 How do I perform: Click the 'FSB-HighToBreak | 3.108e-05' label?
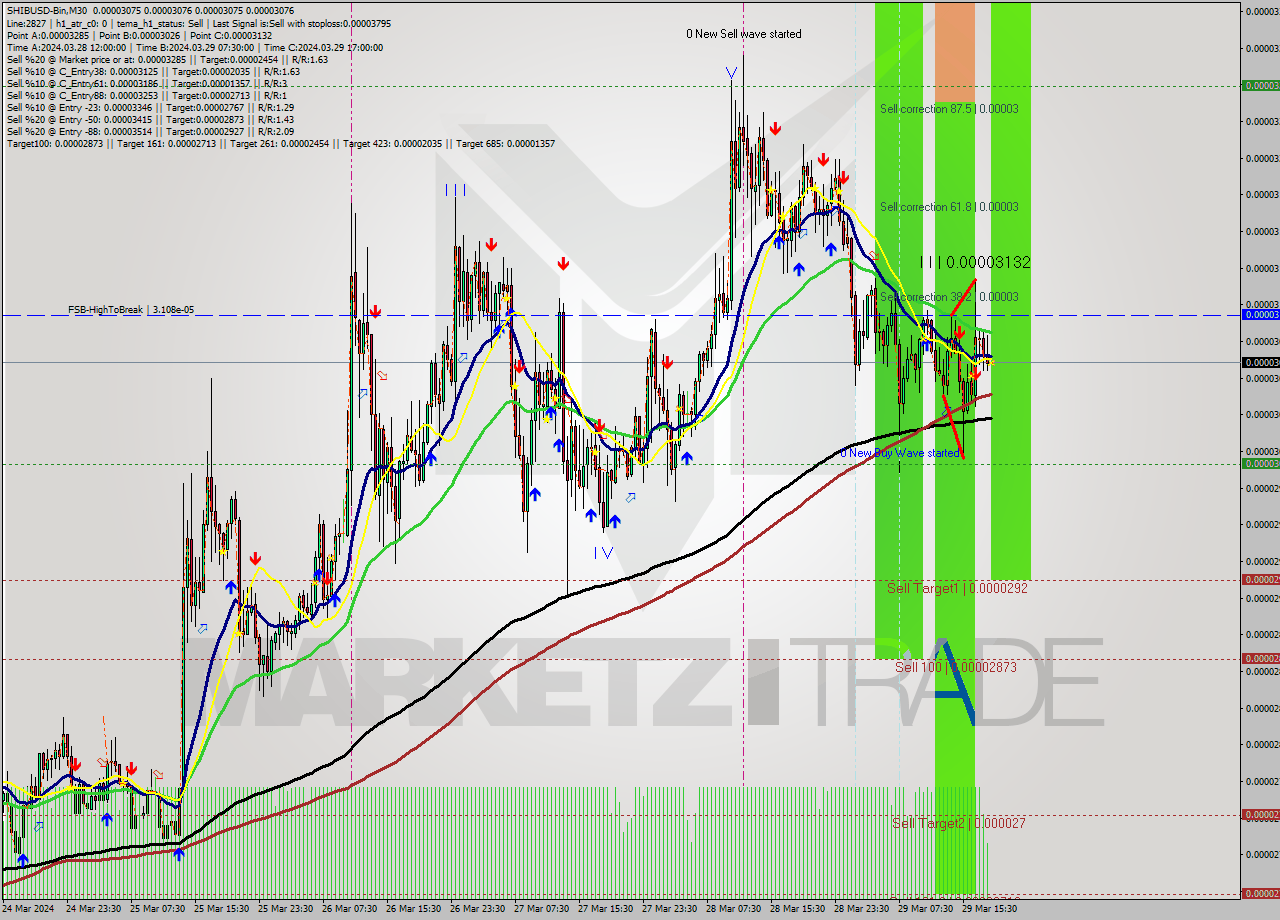[131, 310]
